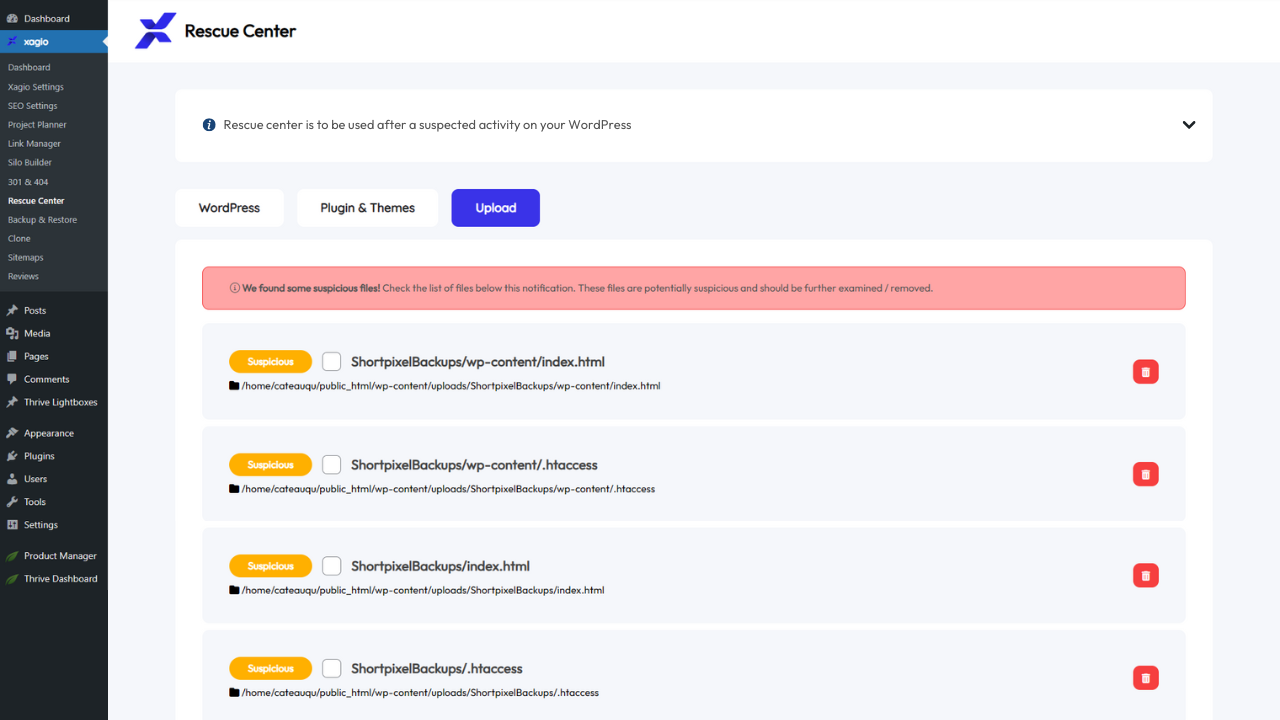
Task: Click the trash icon for ShortpixelBackups/.htaccess
Action: (1145, 677)
